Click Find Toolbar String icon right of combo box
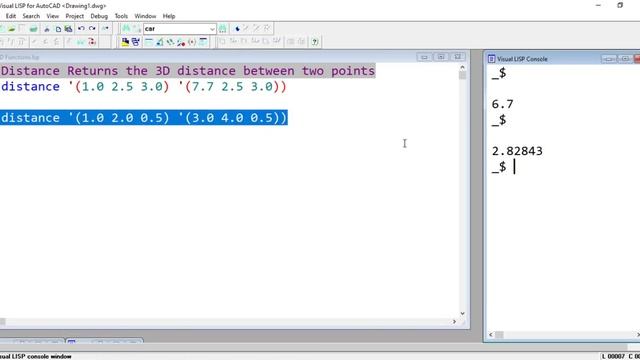Screen dimensions: 640x360 click(x=222, y=29)
